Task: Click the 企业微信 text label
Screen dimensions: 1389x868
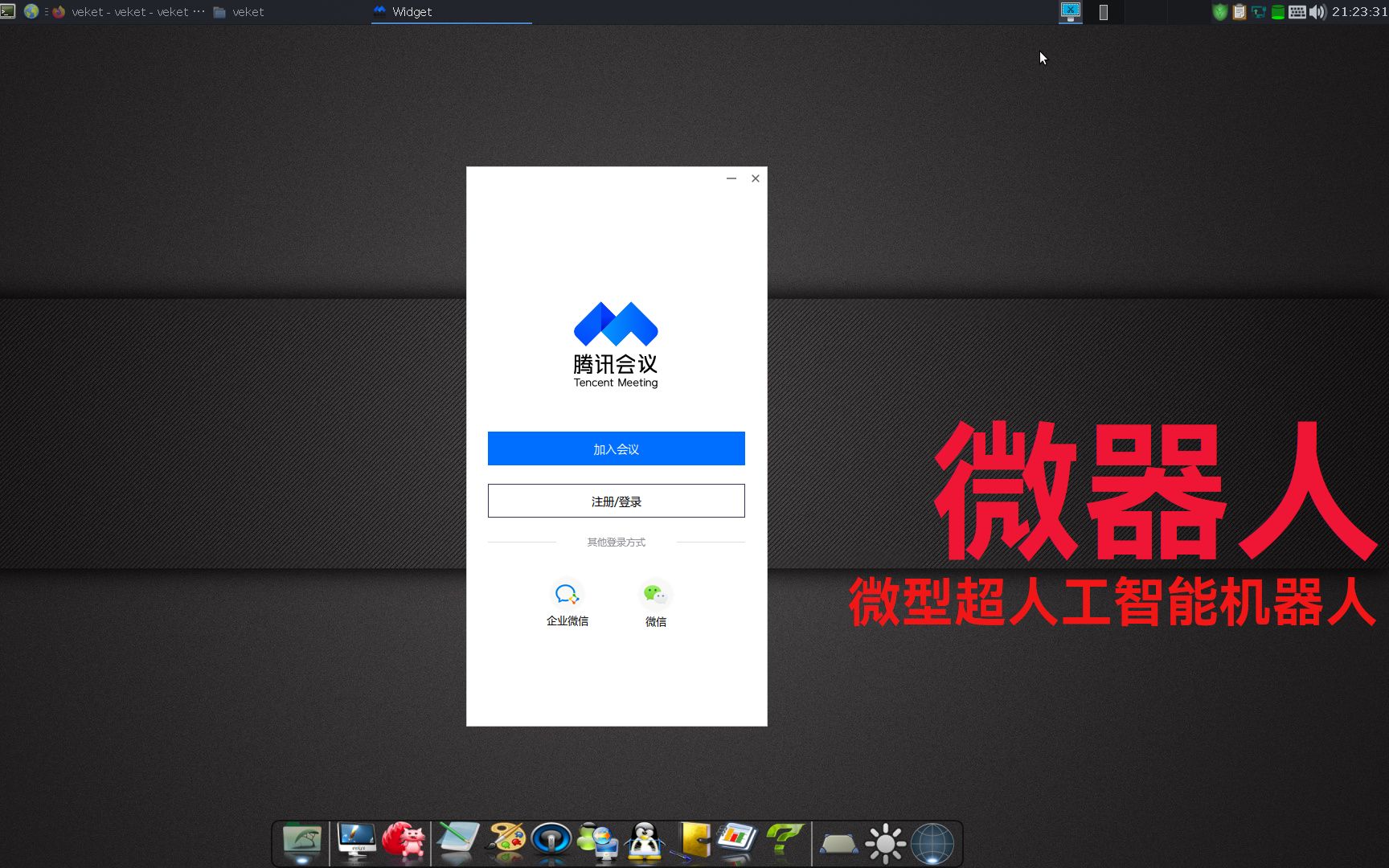Action: (567, 620)
